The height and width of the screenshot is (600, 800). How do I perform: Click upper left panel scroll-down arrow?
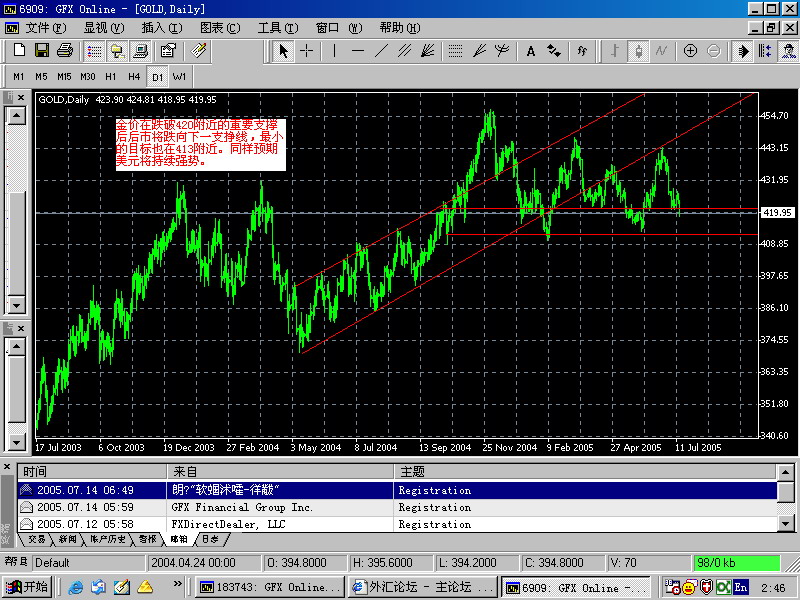[x=16, y=307]
